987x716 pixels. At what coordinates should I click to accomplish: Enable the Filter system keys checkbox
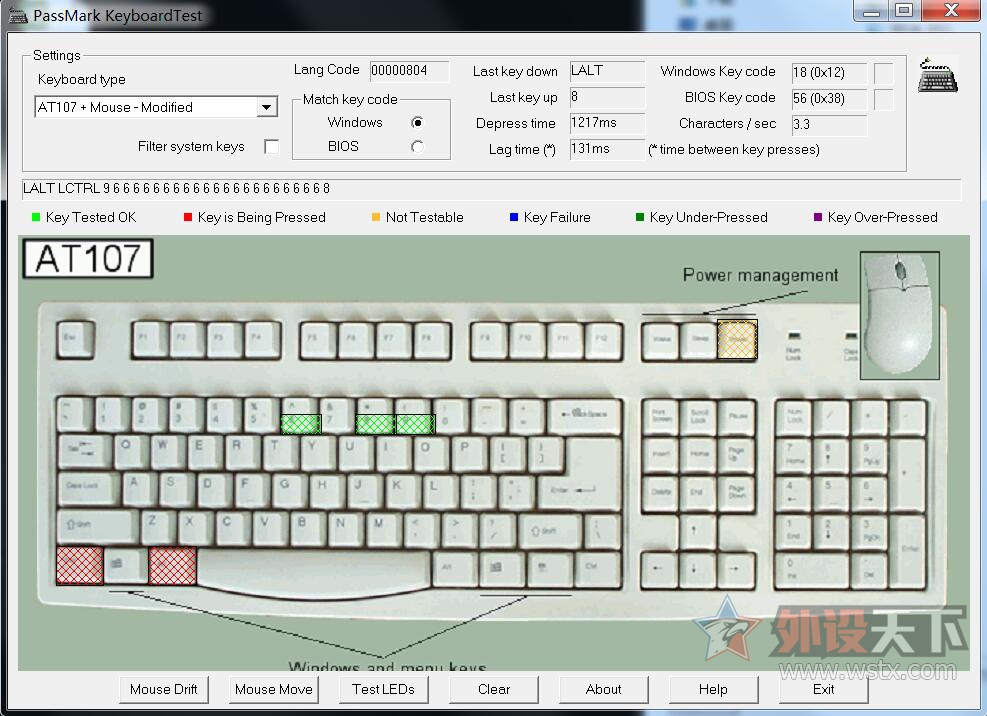point(272,147)
